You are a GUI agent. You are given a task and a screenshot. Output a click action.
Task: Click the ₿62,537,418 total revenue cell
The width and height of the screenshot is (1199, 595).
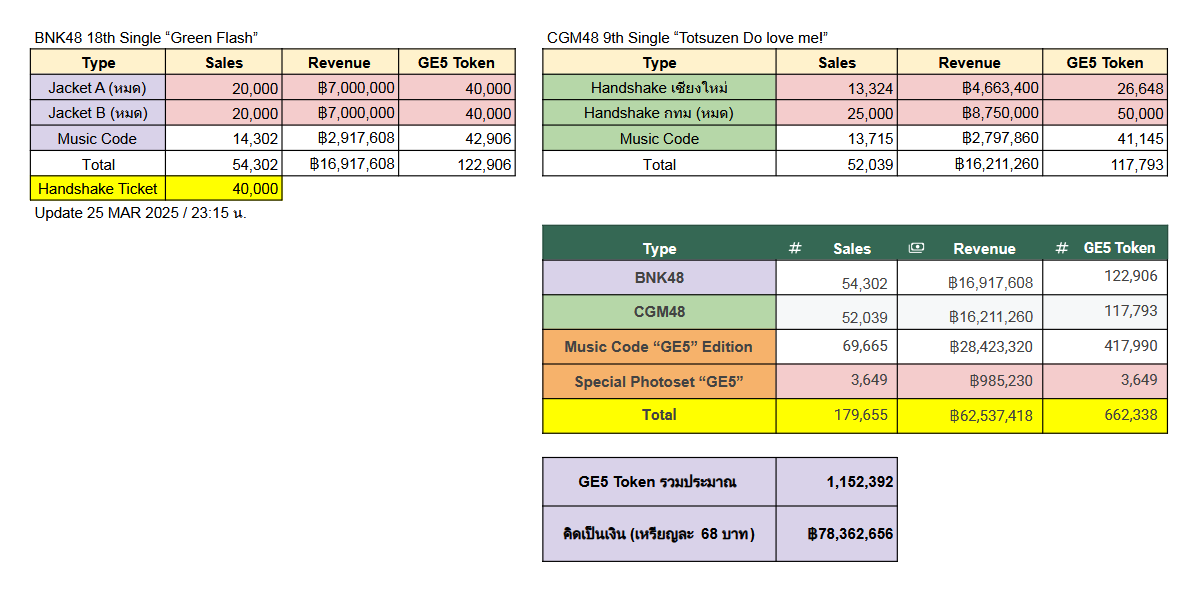pos(970,415)
